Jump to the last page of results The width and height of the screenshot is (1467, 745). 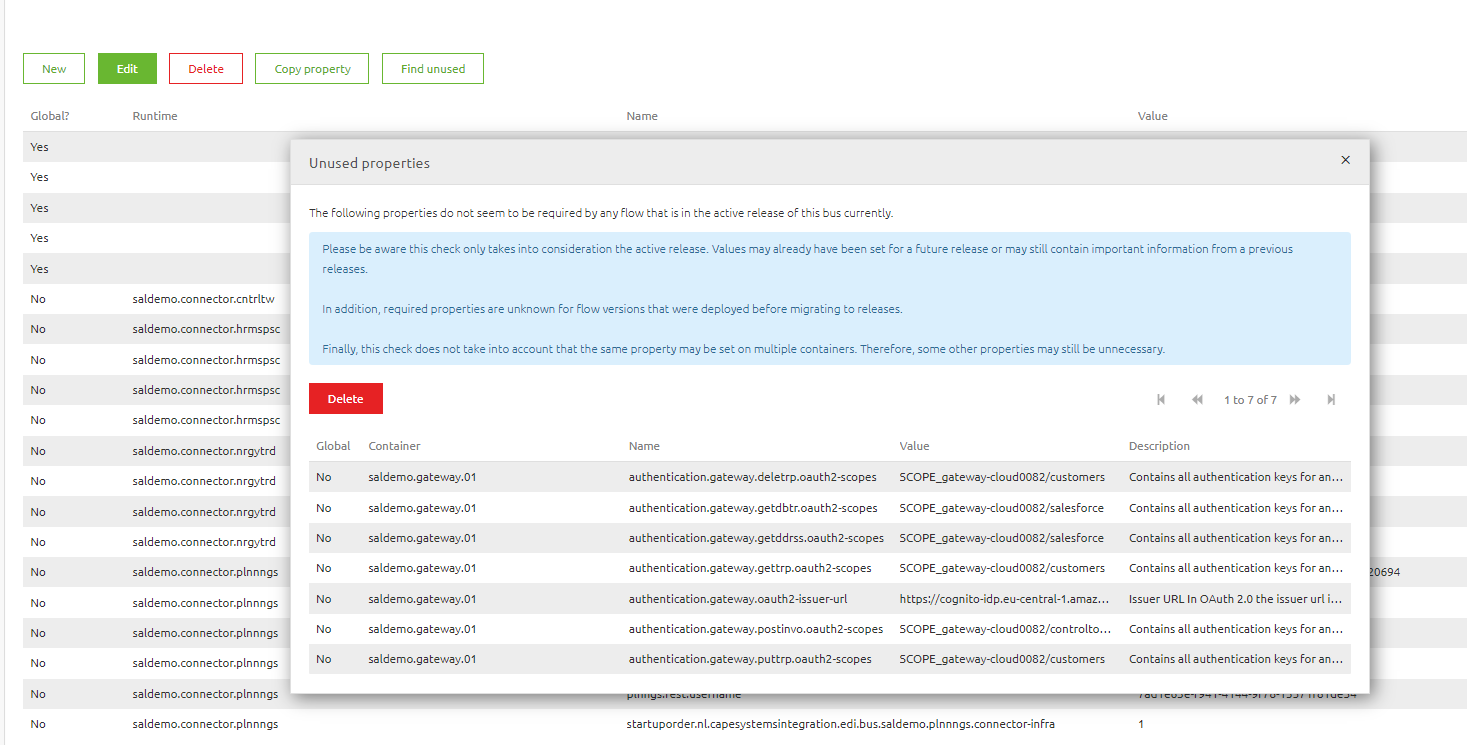click(1331, 399)
